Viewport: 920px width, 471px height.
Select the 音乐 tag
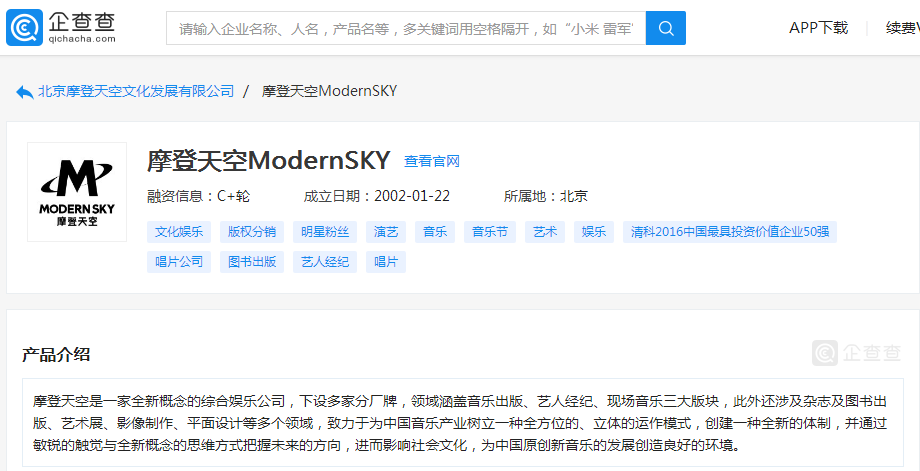tap(435, 232)
